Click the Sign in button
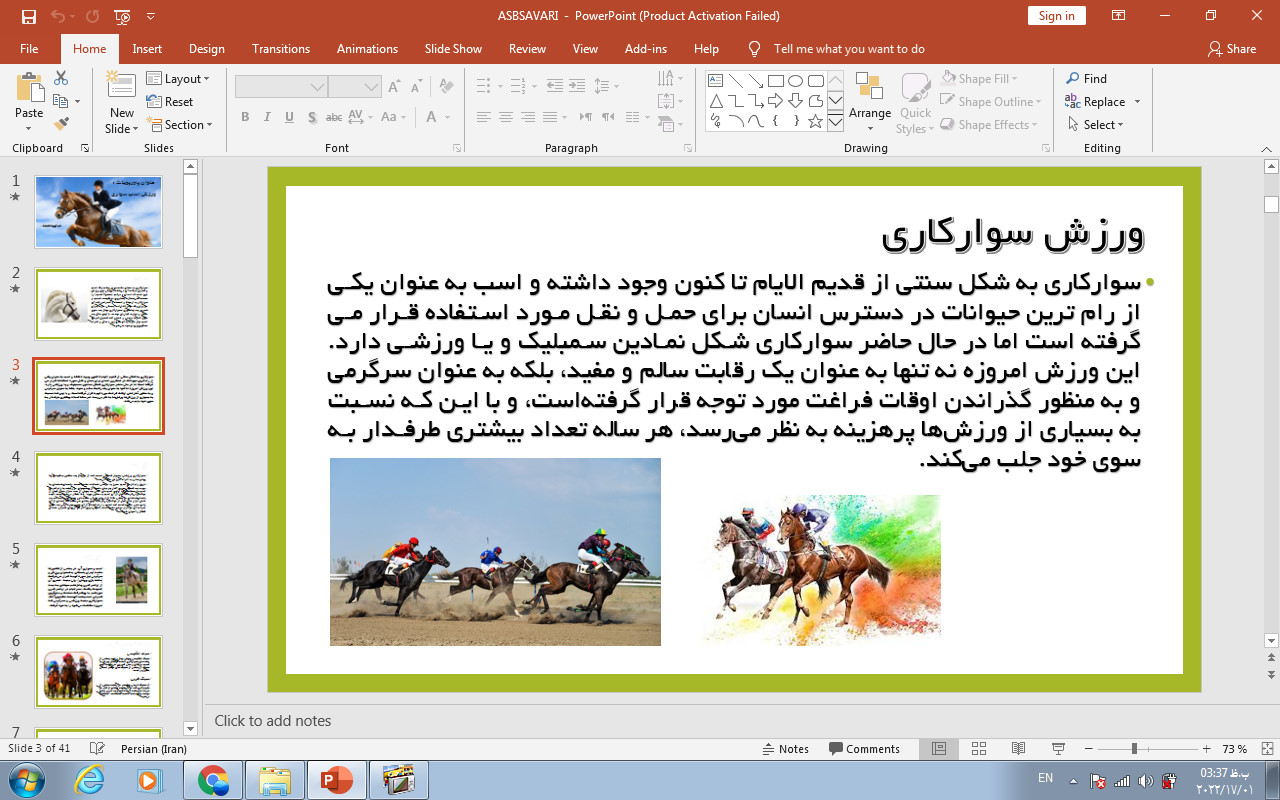The width and height of the screenshot is (1280, 800). (1056, 16)
